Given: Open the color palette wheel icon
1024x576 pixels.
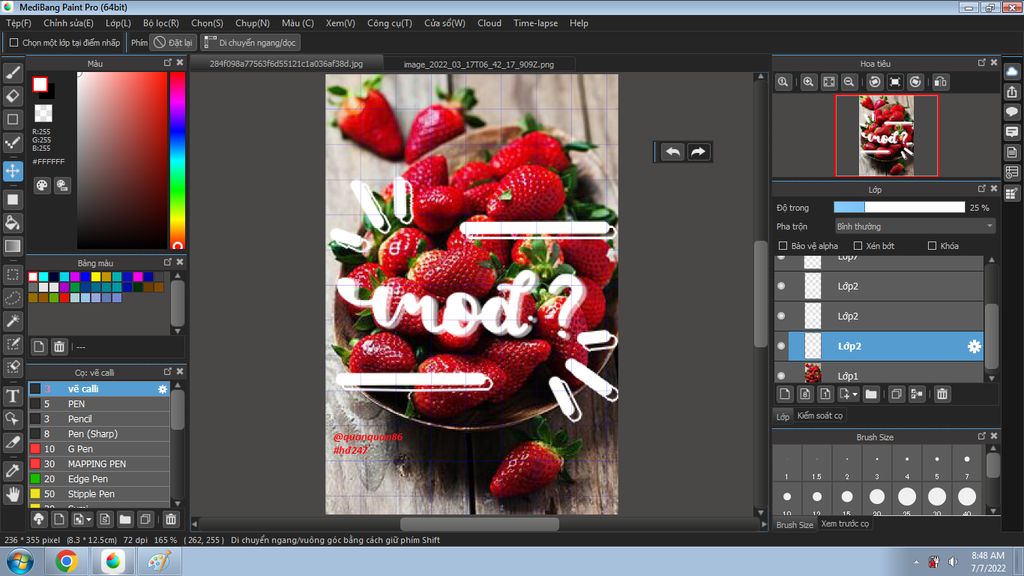Looking at the screenshot, I should [42, 185].
